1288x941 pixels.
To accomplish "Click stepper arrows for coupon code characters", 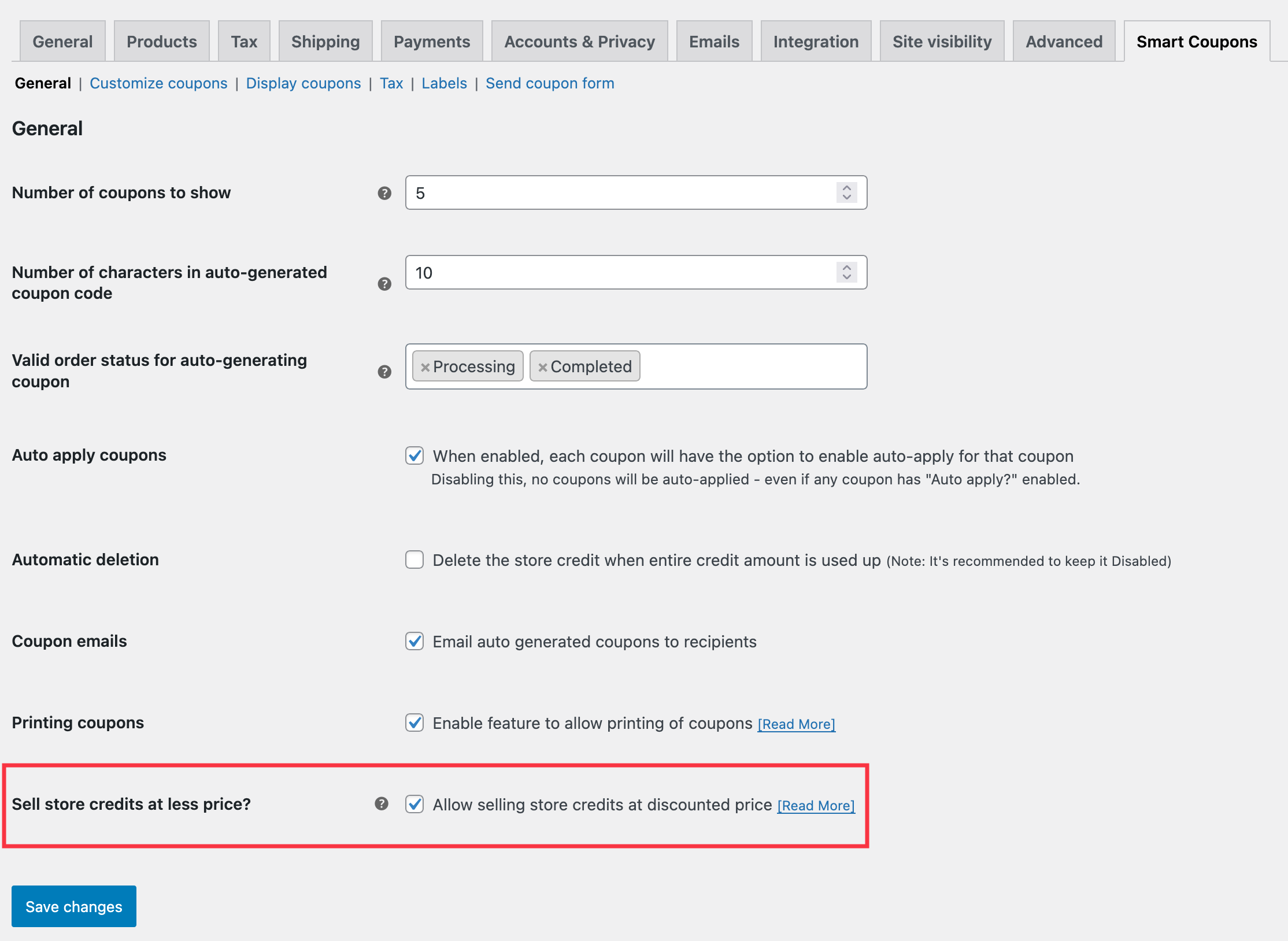I will tap(847, 272).
